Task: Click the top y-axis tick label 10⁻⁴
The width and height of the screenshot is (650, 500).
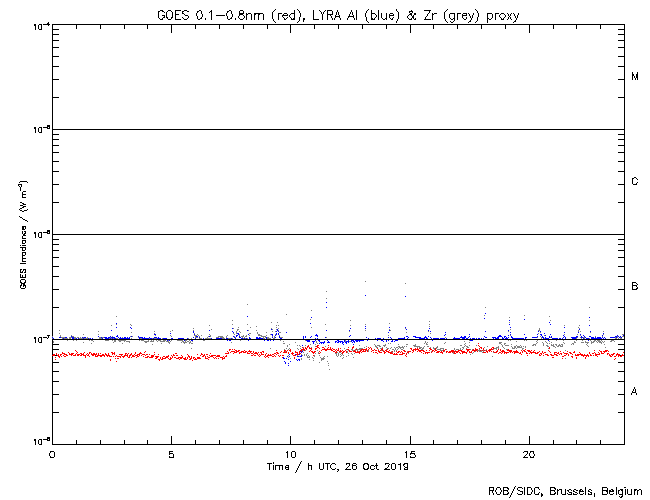Action: point(40,24)
